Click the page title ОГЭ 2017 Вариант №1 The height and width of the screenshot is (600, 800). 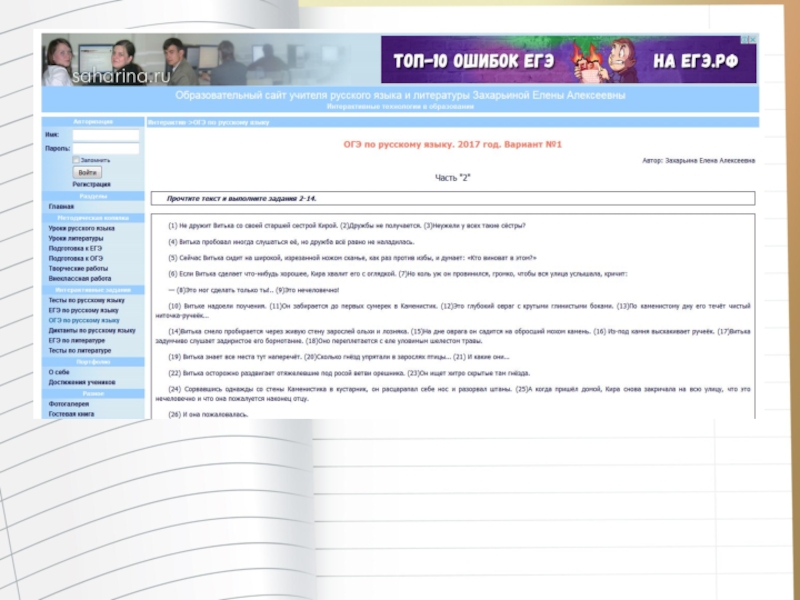[453, 144]
